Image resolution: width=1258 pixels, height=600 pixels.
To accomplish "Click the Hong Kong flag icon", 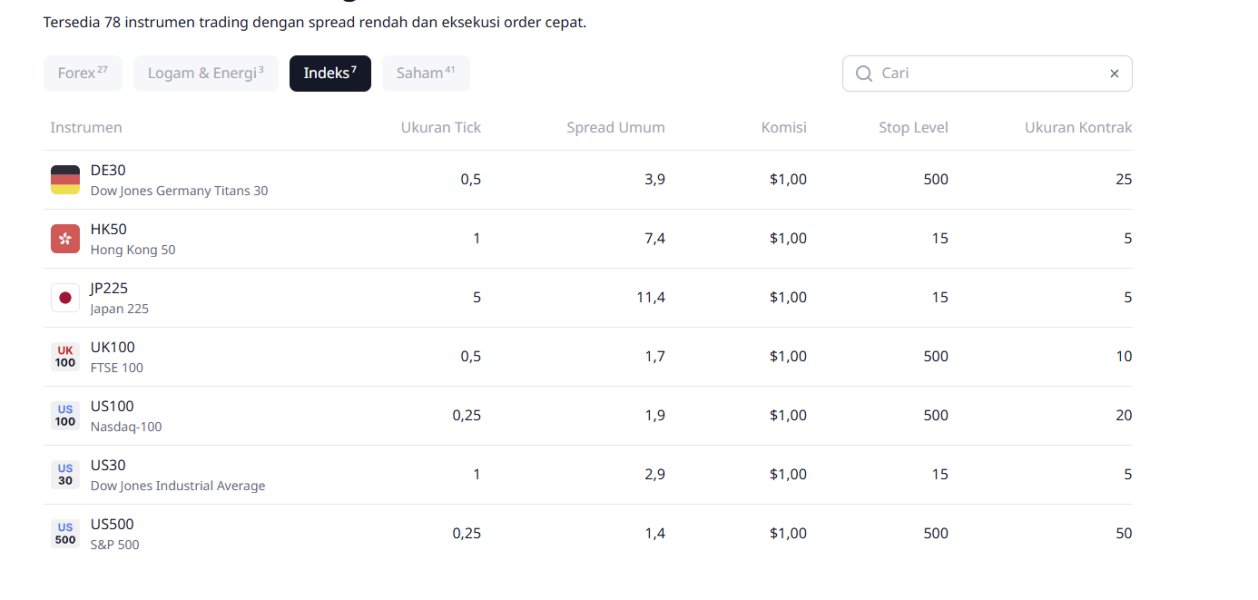I will click(x=65, y=239).
